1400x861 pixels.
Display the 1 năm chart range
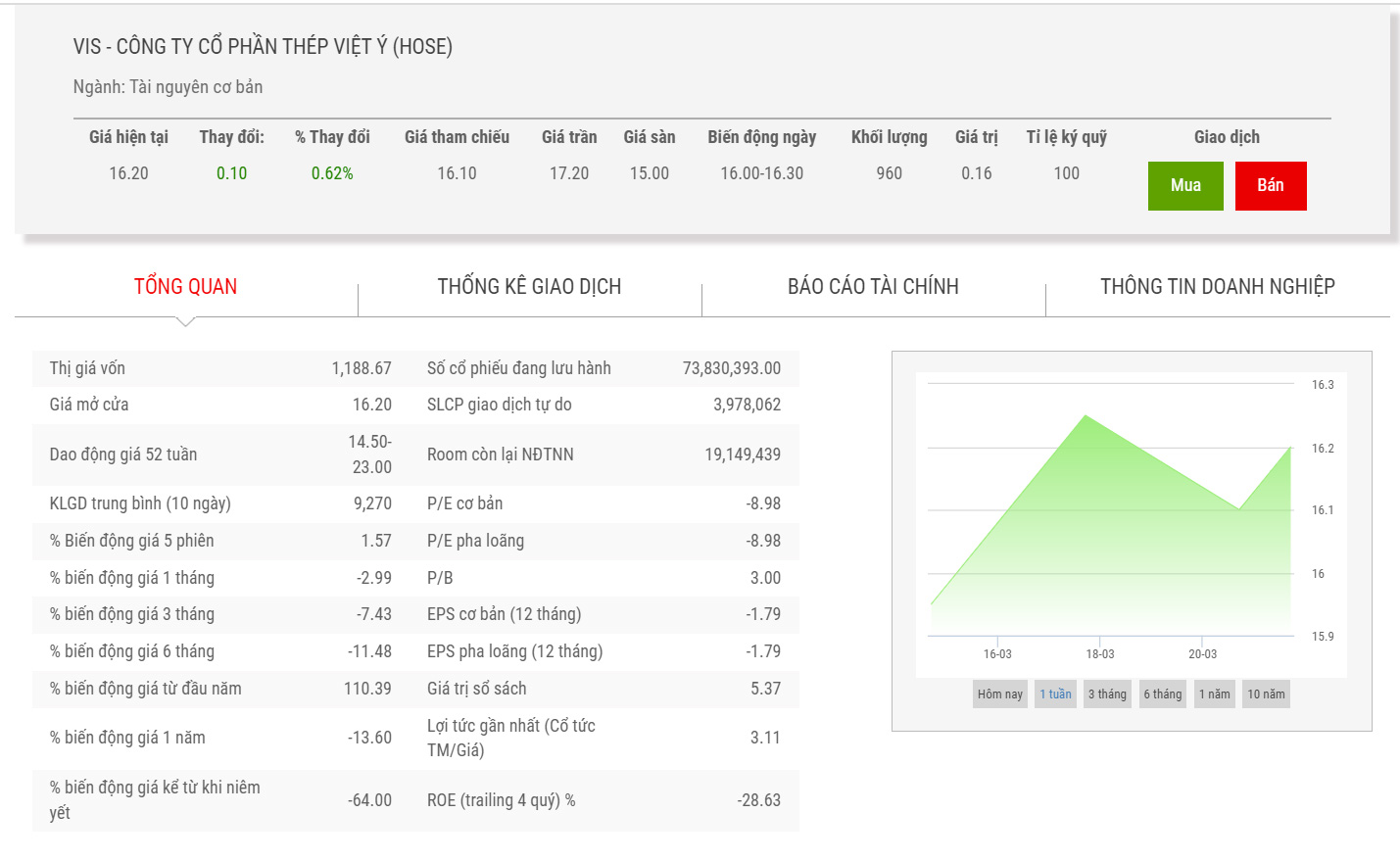click(1214, 694)
